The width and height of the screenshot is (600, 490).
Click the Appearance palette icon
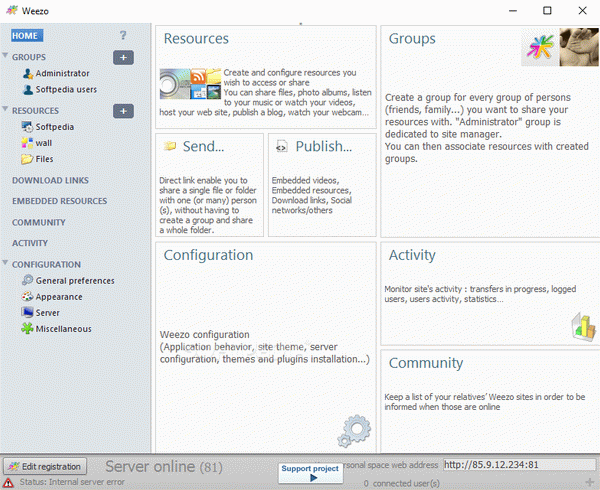pos(27,296)
